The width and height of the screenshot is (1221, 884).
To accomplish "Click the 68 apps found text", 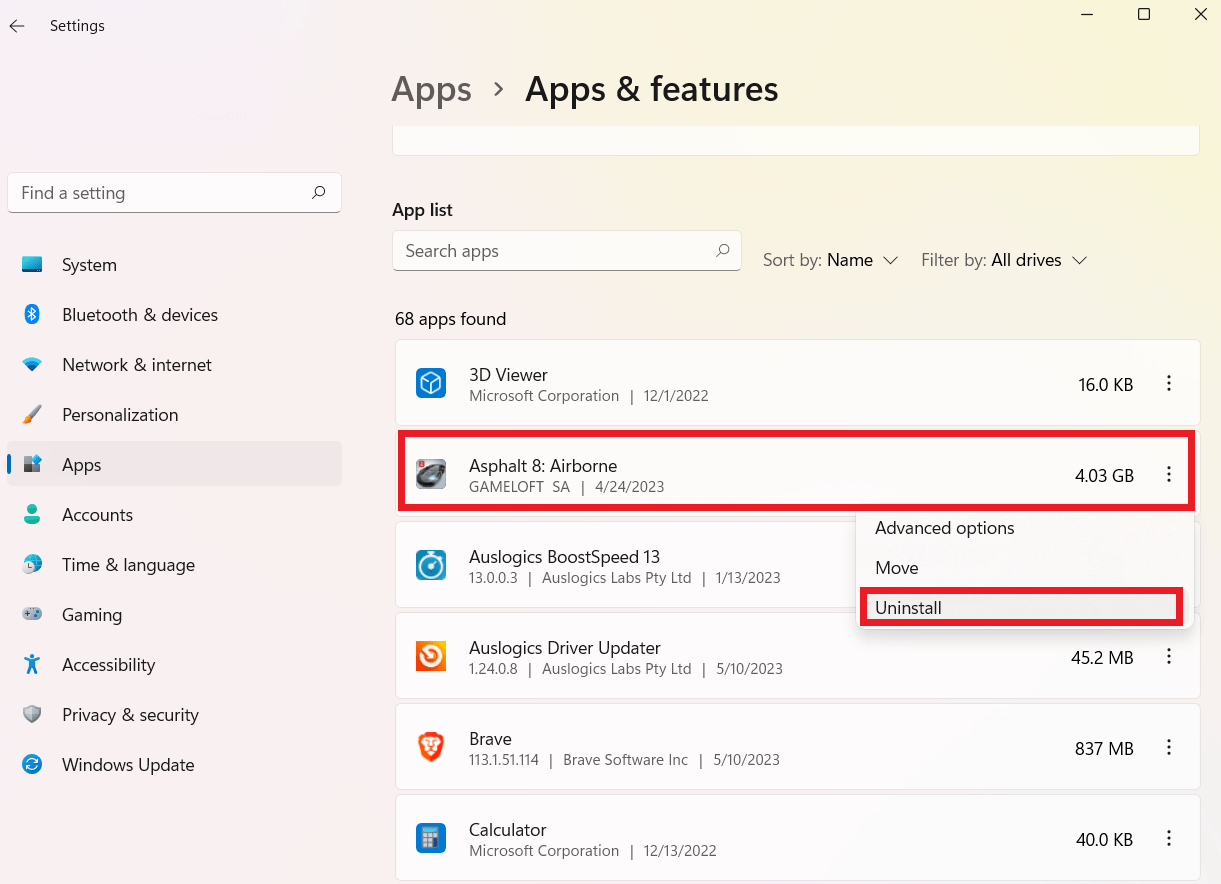I will point(450,319).
